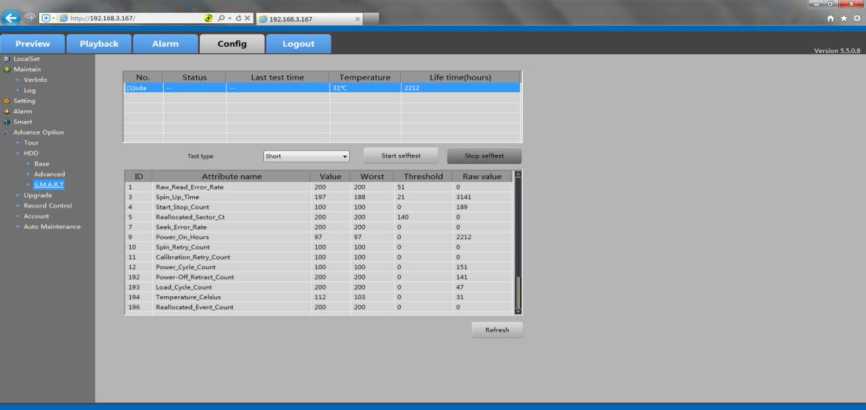866x410 pixels.
Task: Select the highlighted disk row in table
Action: [321, 88]
